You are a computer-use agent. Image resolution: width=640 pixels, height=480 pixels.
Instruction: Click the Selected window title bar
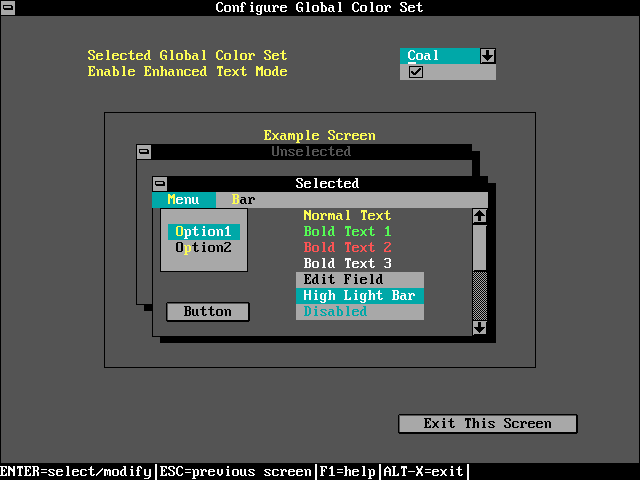327,184
